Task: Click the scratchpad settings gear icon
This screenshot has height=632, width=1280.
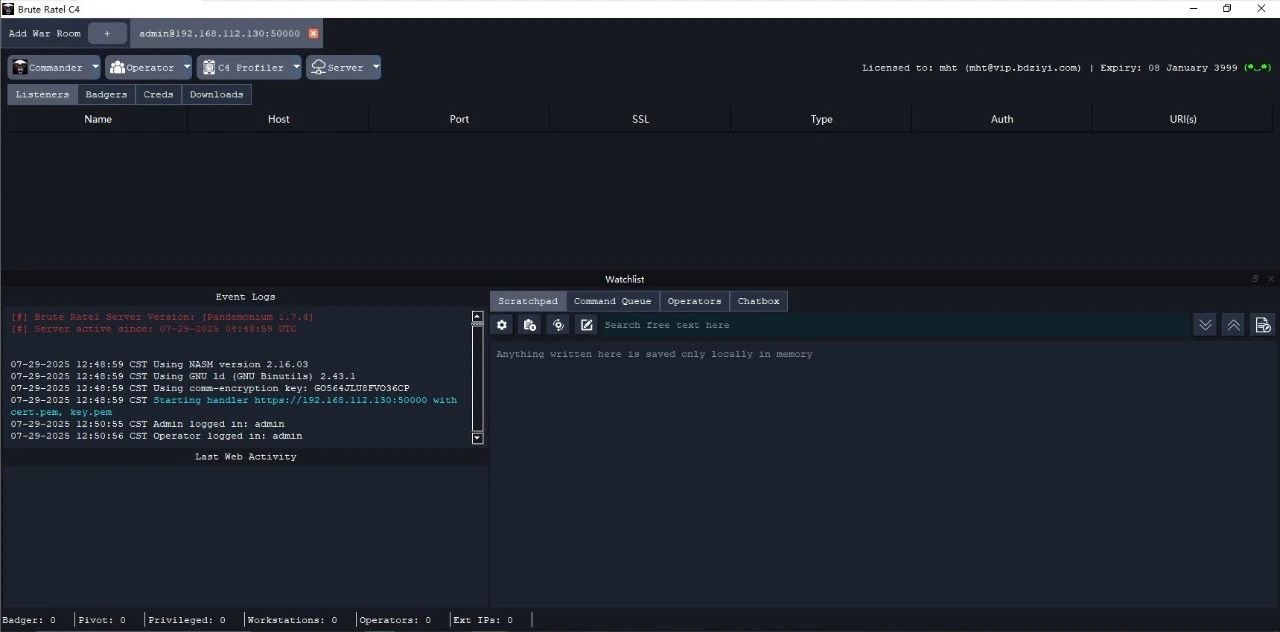Action: coord(502,325)
